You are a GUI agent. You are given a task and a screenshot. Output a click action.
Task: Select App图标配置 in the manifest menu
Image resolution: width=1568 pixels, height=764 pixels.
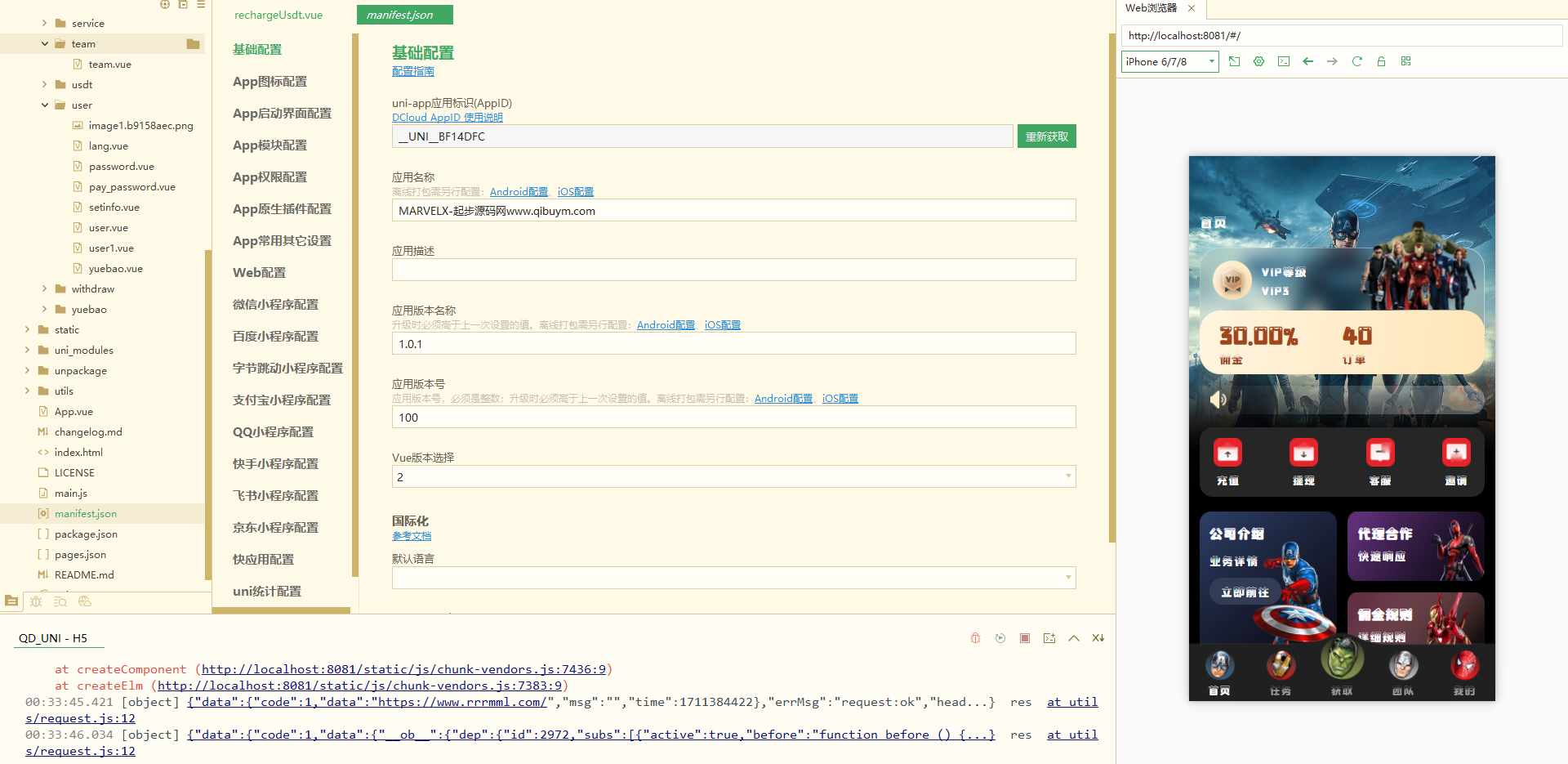click(269, 82)
